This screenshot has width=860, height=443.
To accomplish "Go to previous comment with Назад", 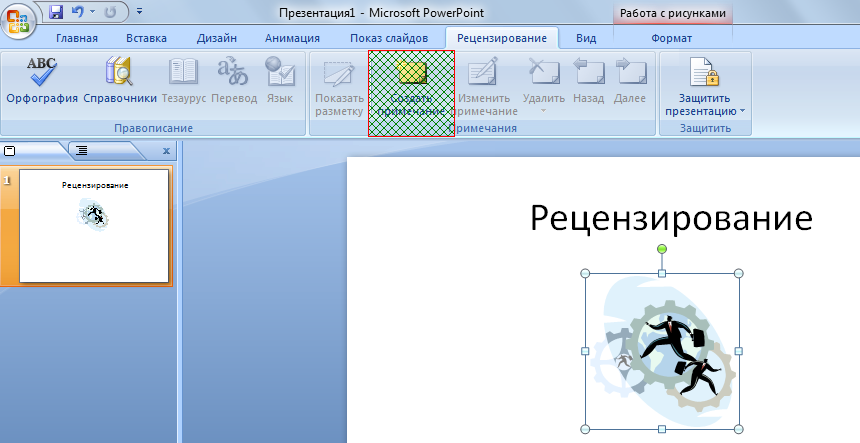I will (x=589, y=80).
